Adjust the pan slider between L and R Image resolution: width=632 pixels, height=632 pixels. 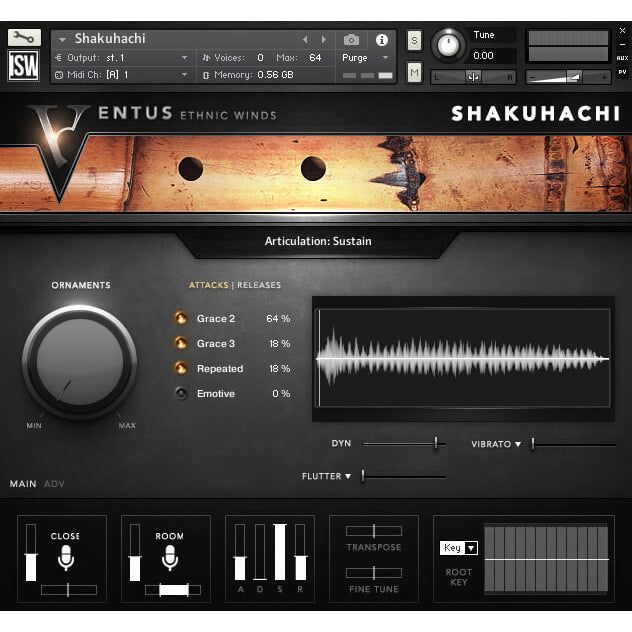[x=473, y=77]
